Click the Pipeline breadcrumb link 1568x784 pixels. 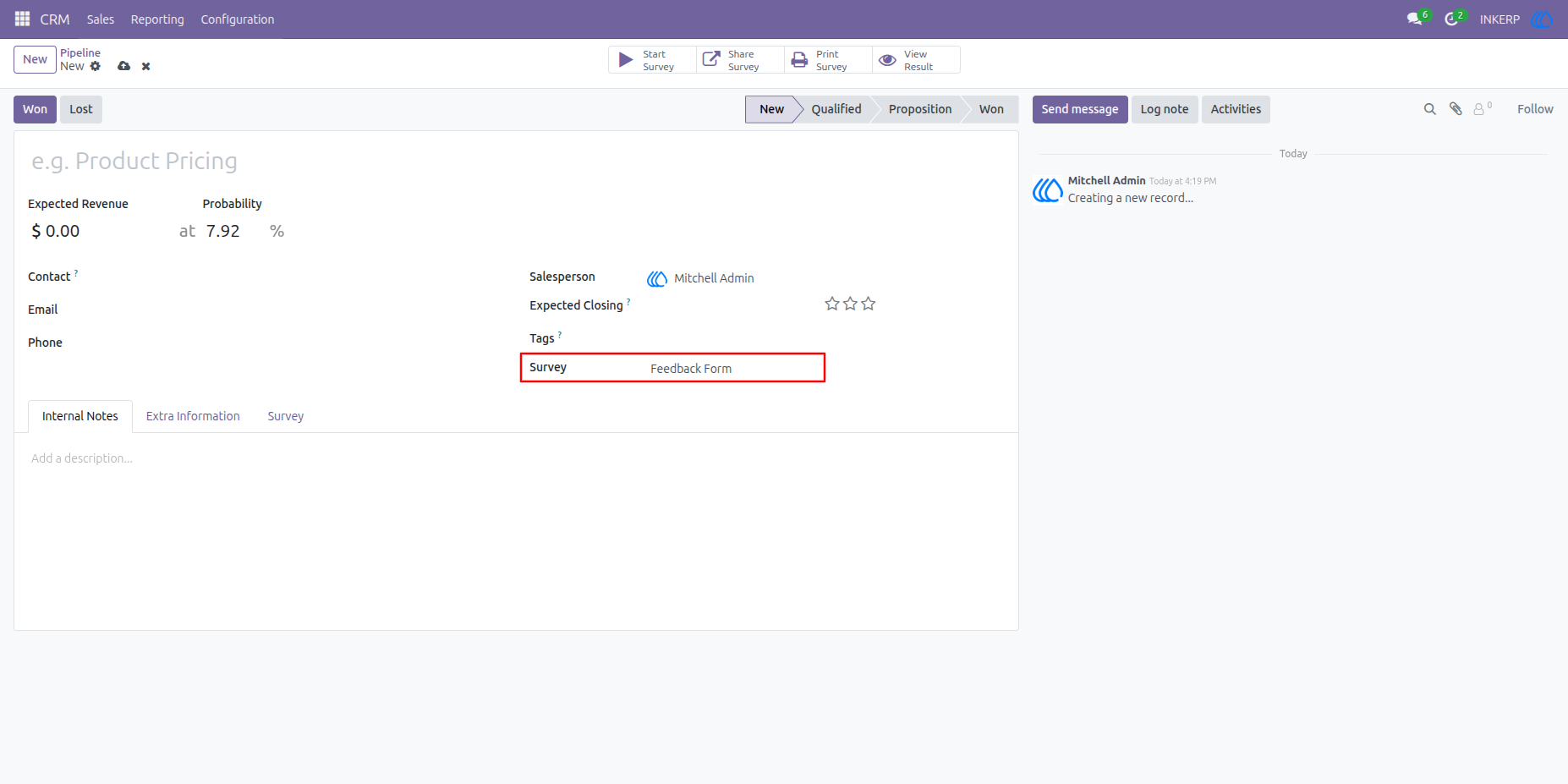(80, 52)
